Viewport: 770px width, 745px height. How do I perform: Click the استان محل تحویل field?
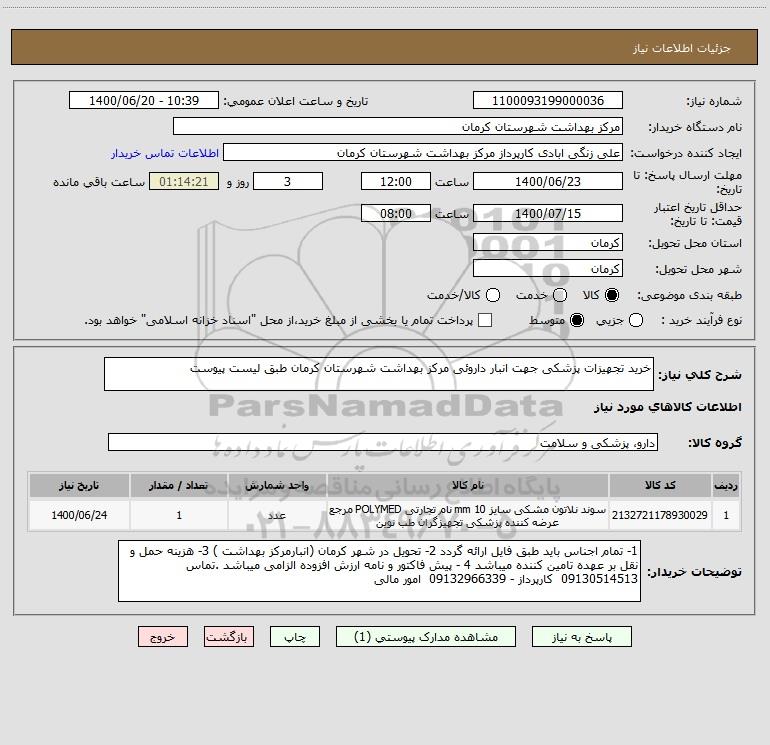pyautogui.click(x=548, y=243)
